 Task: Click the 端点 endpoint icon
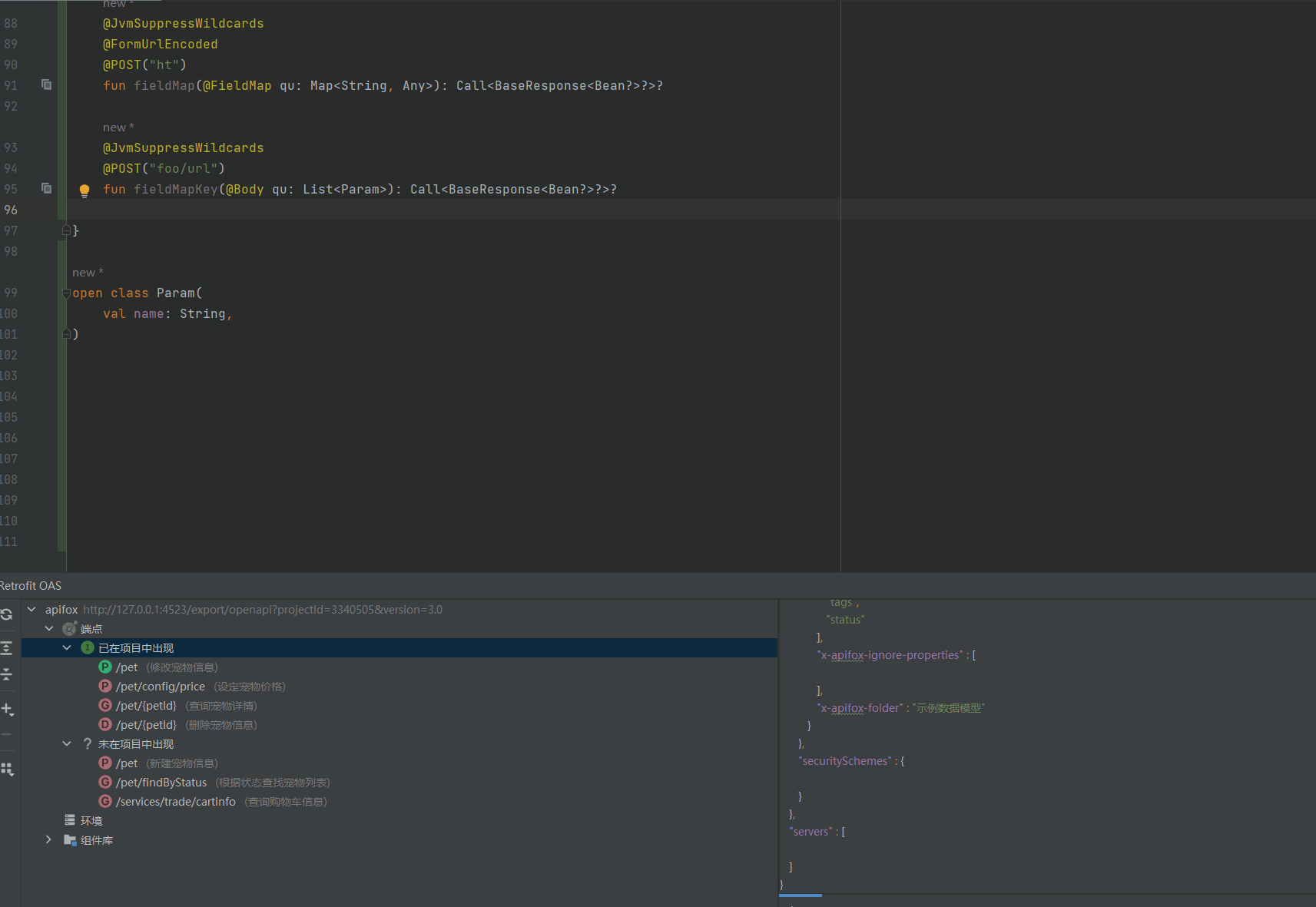pos(69,628)
